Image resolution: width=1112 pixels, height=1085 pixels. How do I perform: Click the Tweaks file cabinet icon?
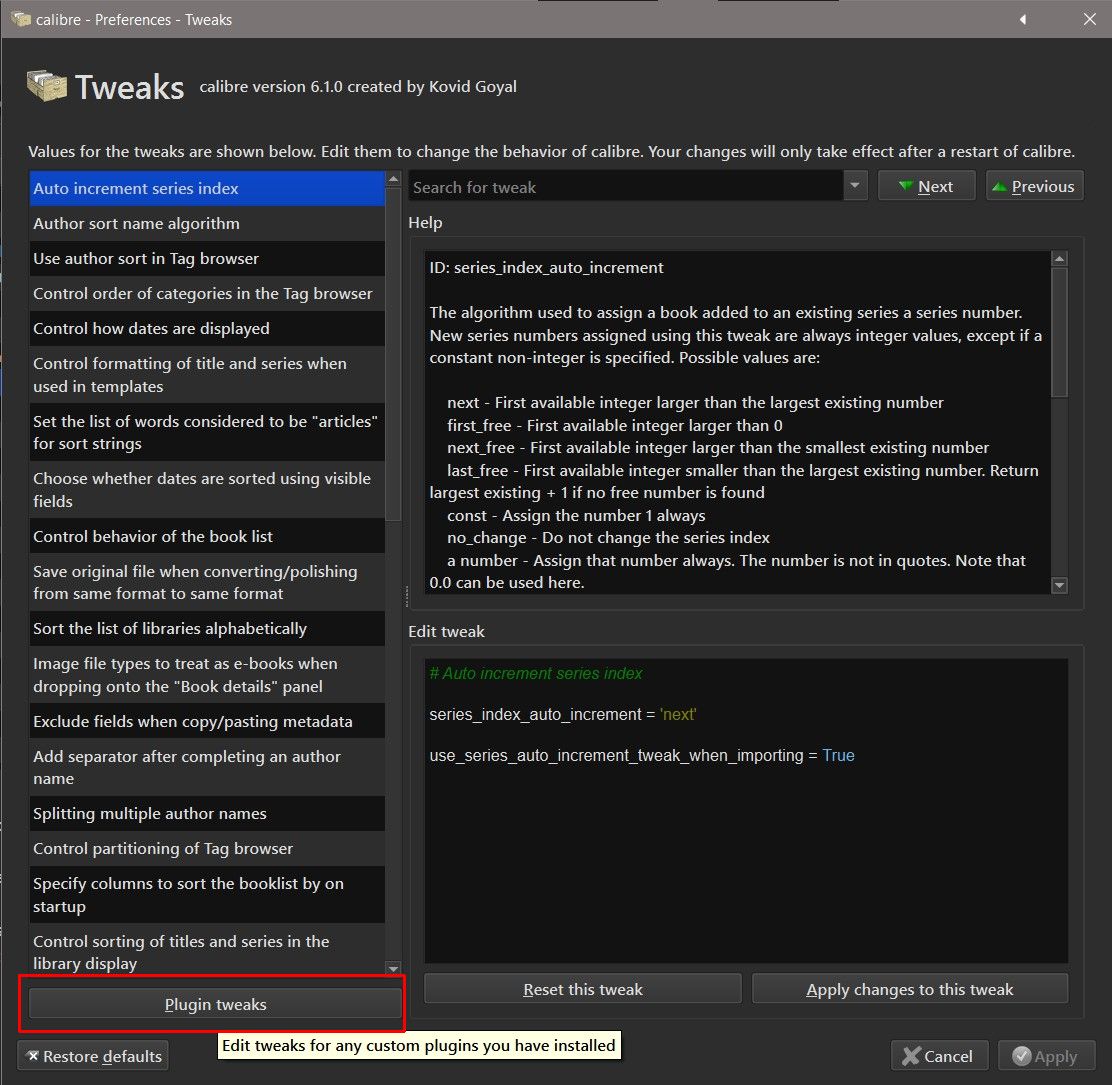46,87
